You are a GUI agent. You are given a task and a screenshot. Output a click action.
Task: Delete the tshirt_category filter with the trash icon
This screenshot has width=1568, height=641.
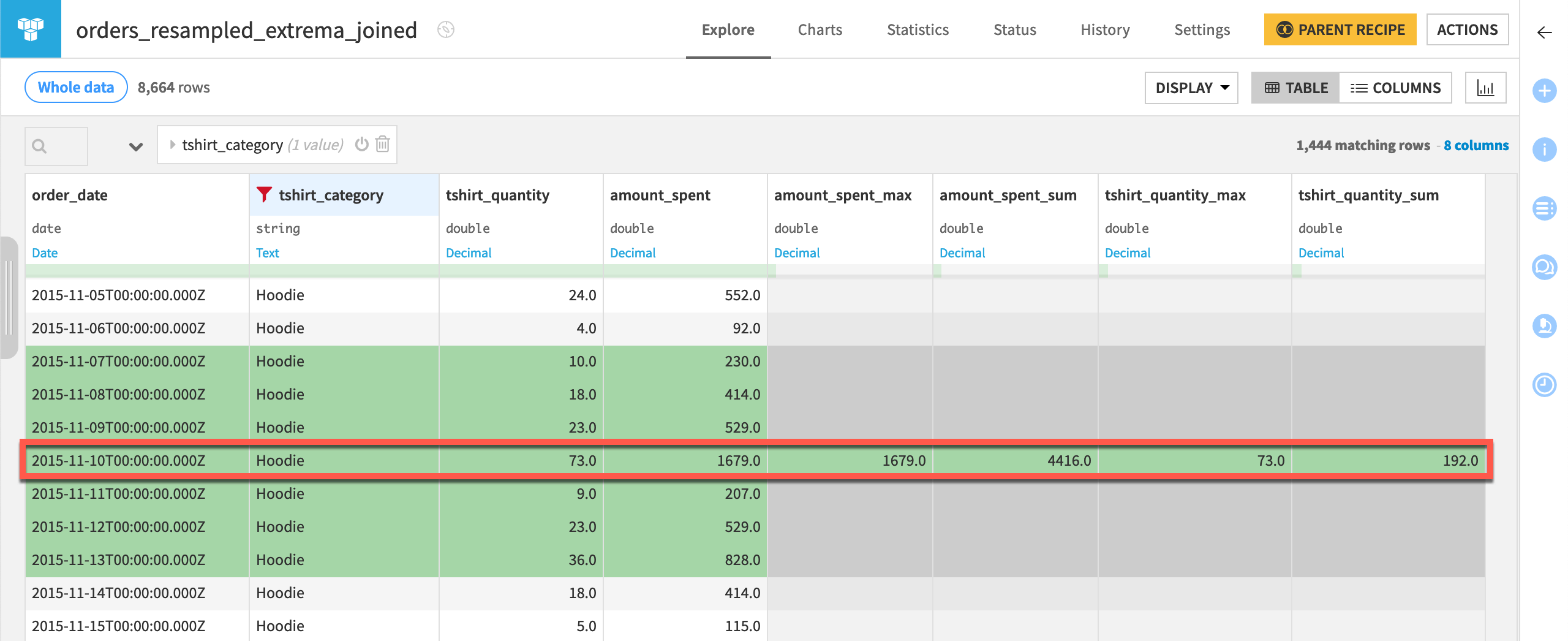tap(382, 145)
